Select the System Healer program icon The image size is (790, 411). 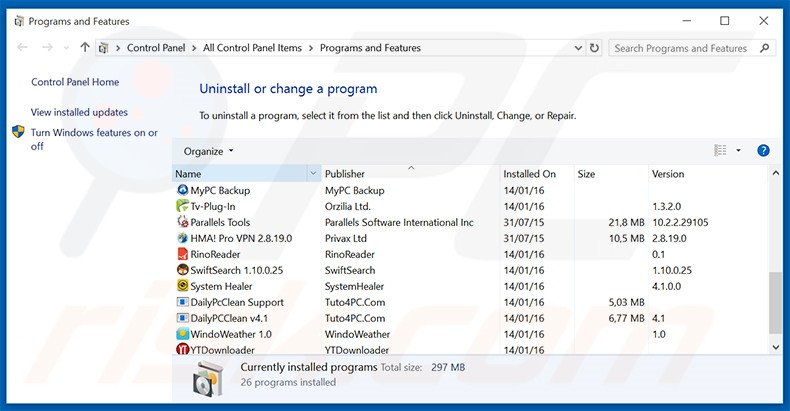click(x=182, y=286)
